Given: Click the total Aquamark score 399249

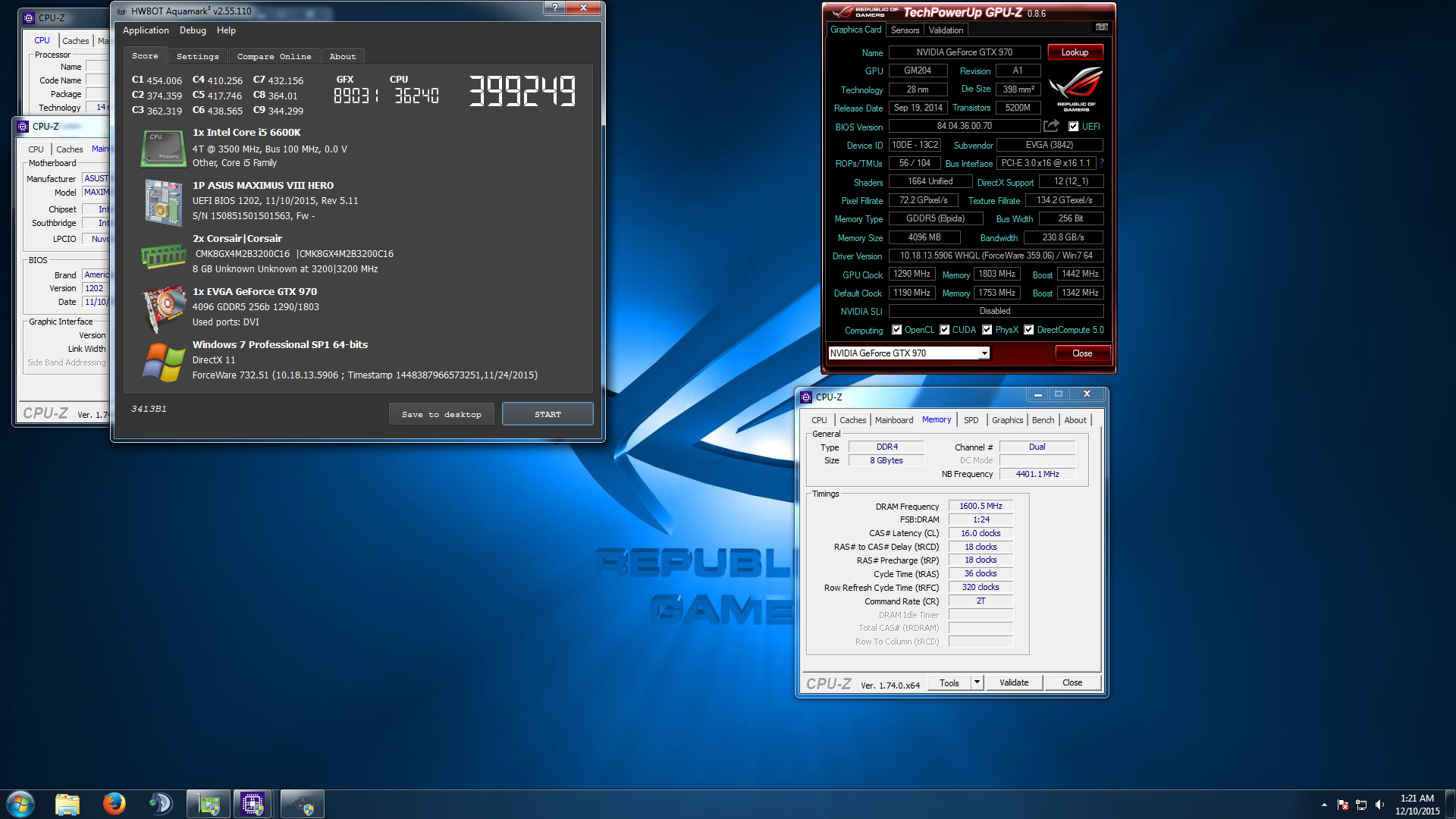Looking at the screenshot, I should [522, 91].
